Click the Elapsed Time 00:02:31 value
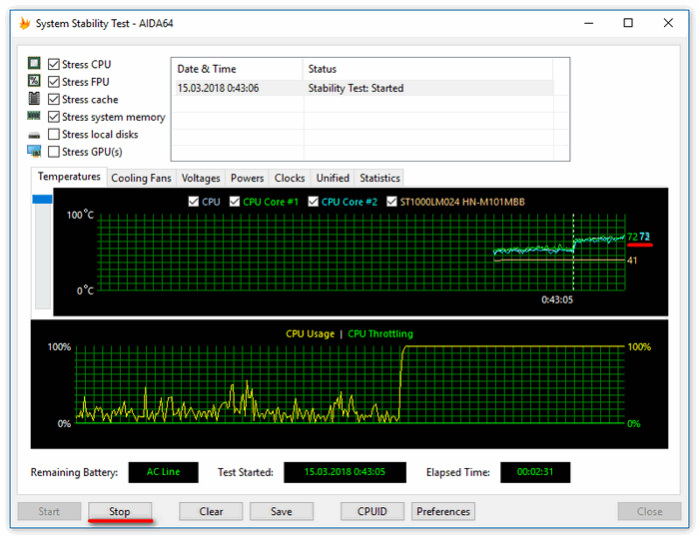This screenshot has width=699, height=538. coord(535,472)
